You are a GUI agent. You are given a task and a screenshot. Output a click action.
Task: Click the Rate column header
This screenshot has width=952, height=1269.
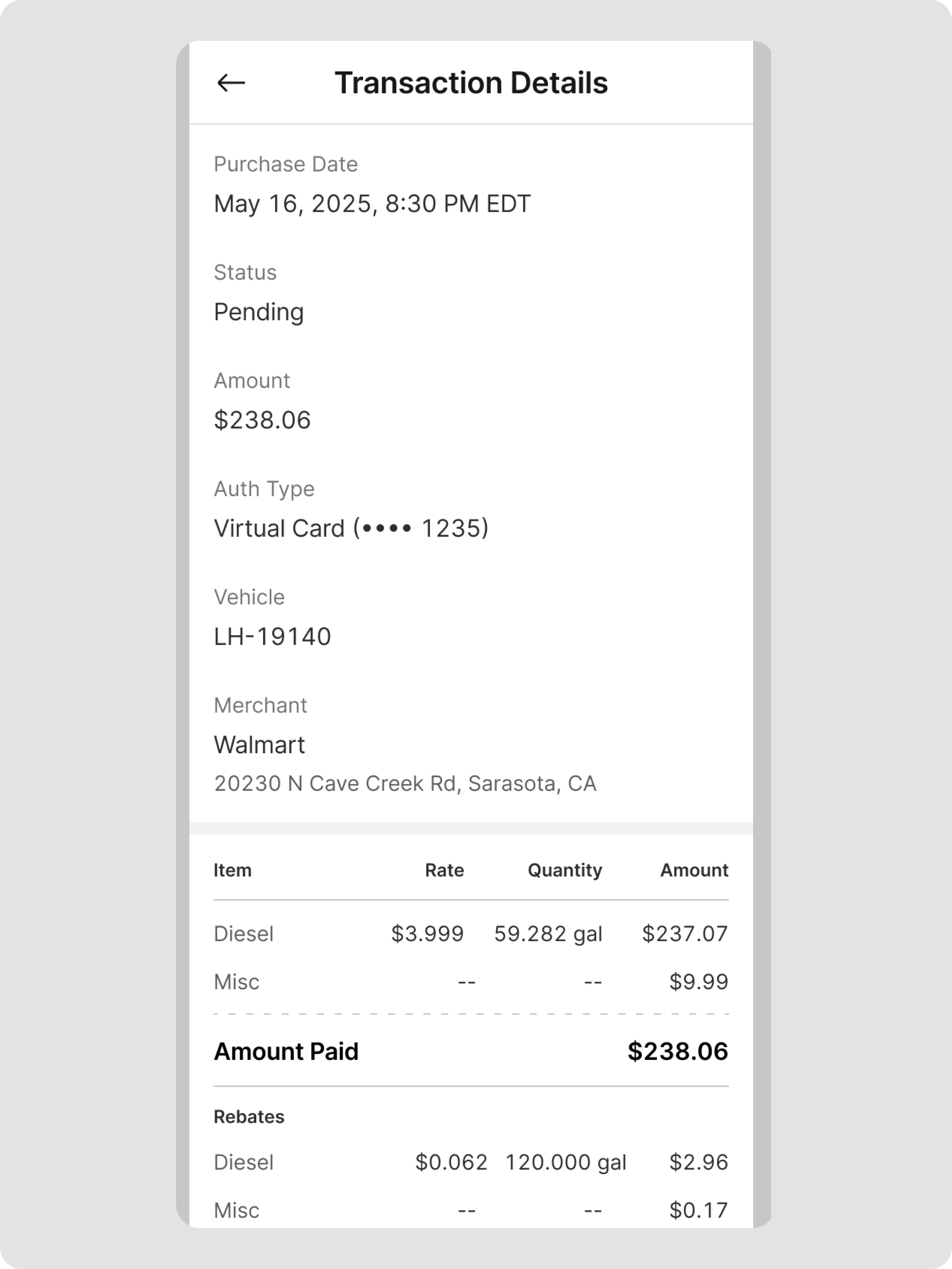444,870
